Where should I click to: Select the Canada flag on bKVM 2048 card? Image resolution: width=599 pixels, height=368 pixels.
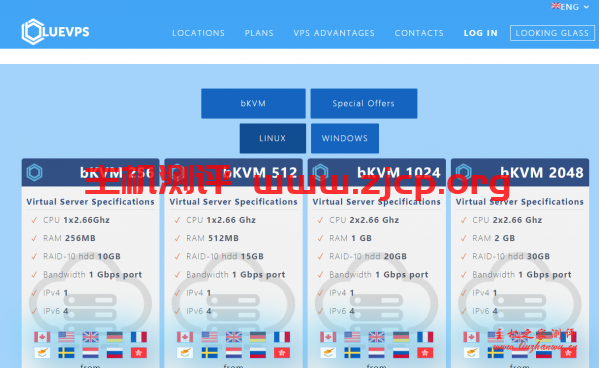coord(471,337)
